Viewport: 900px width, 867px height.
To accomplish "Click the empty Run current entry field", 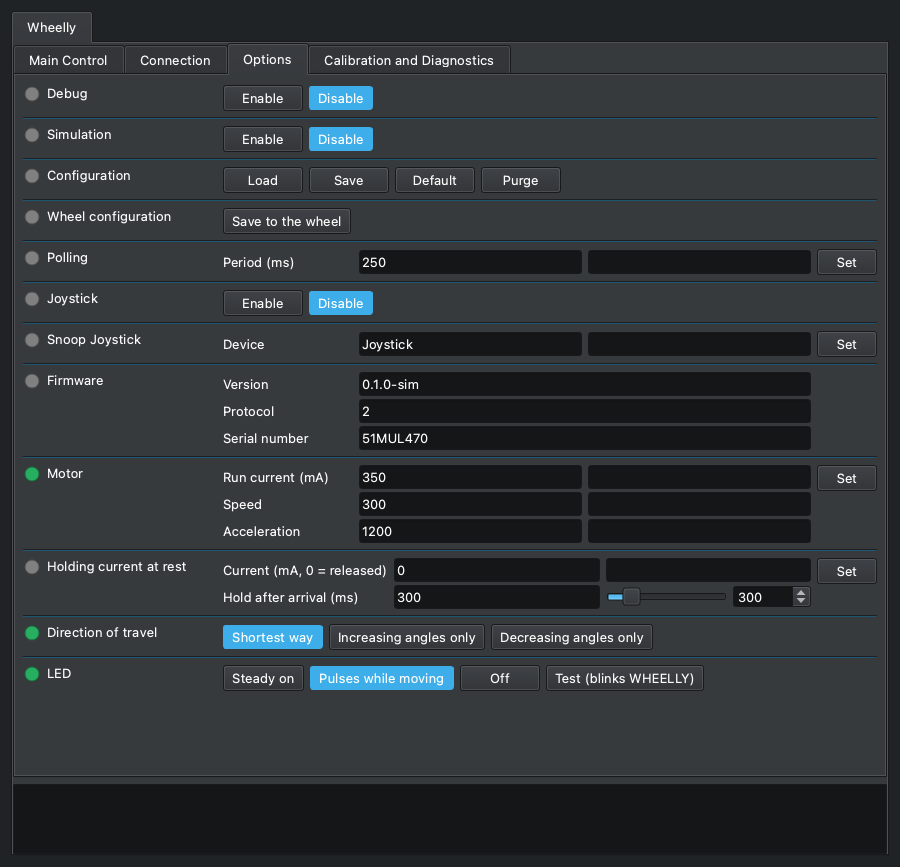I will 699,477.
